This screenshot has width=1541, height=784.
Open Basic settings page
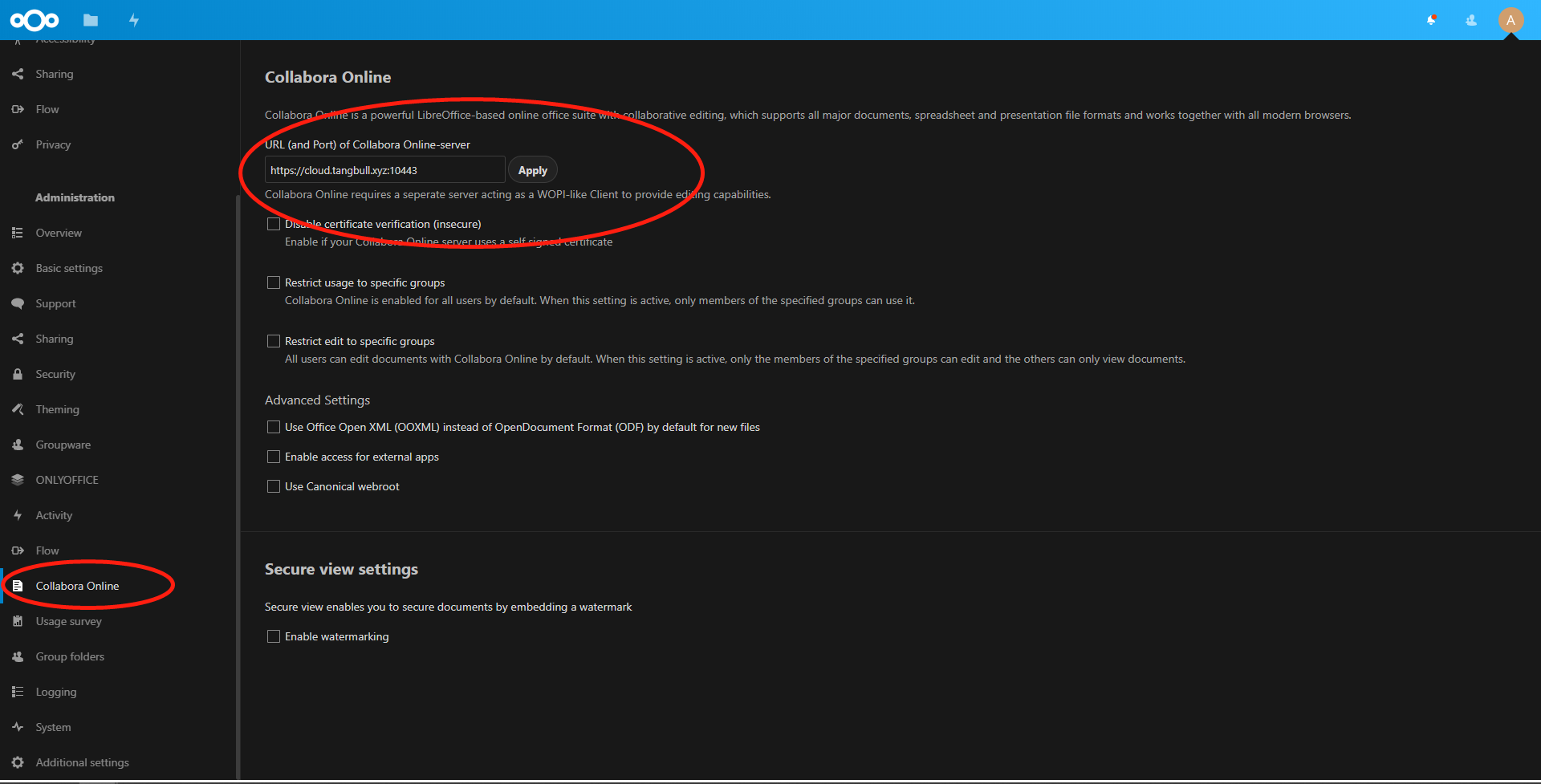pos(69,268)
